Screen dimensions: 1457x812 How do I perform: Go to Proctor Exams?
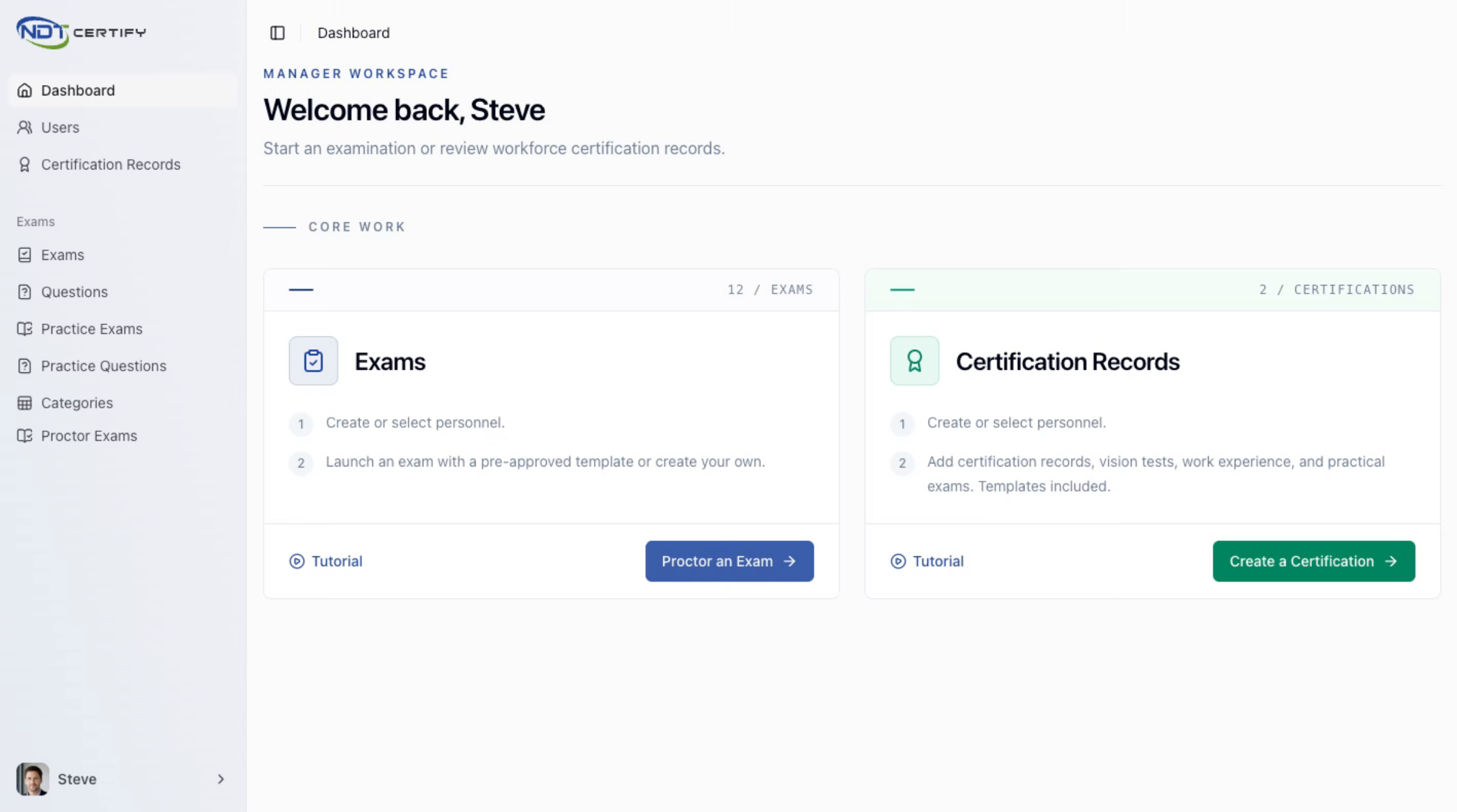click(123, 436)
